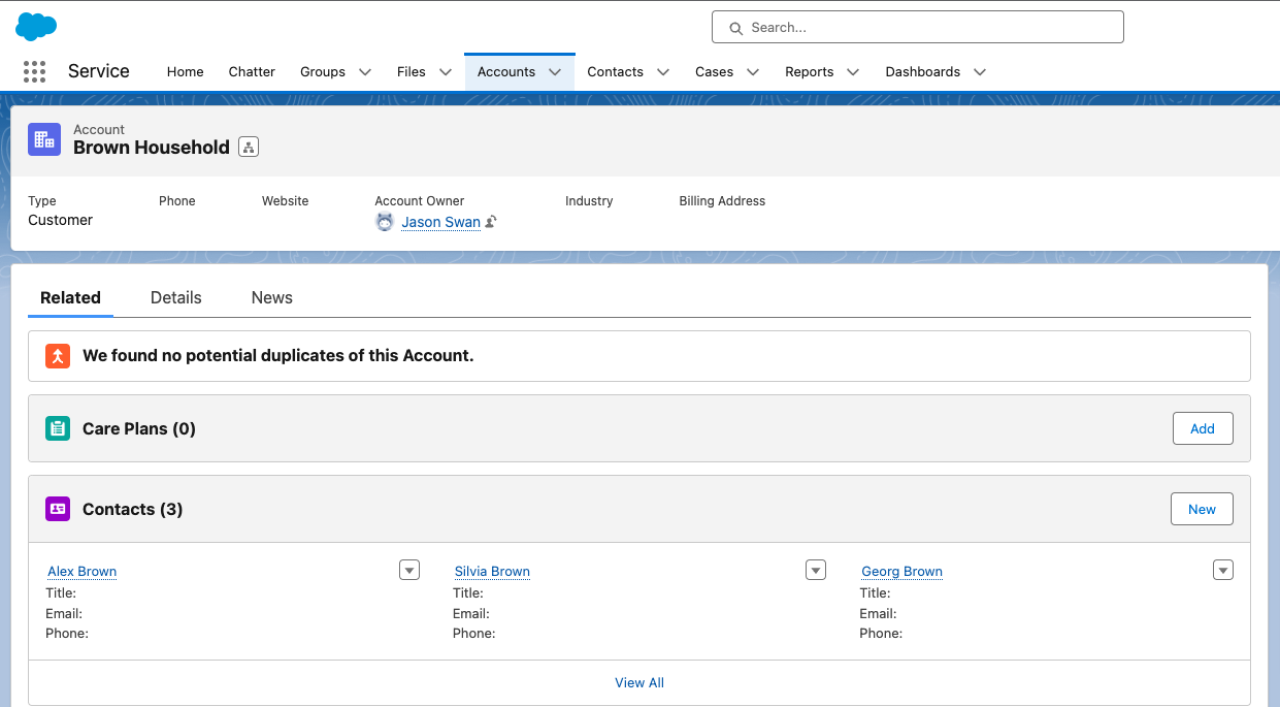Screen dimensions: 1280x707
Task: Click the Service app name
Action: pos(98,71)
